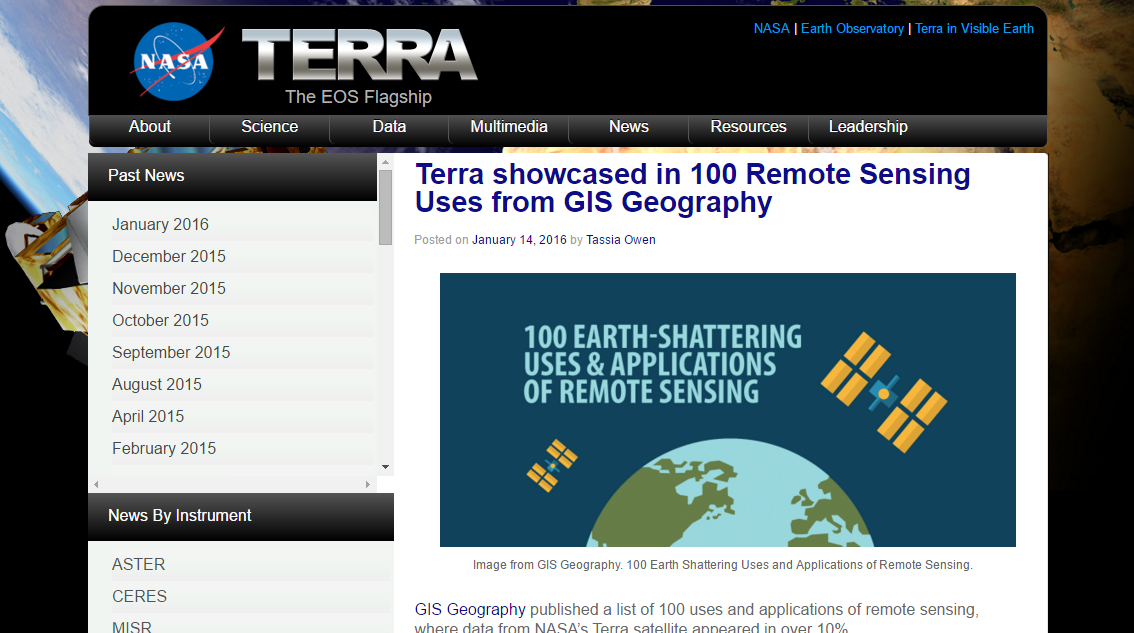Follow the GIS Geography link in article
Image resolution: width=1134 pixels, height=633 pixels.
[x=470, y=609]
